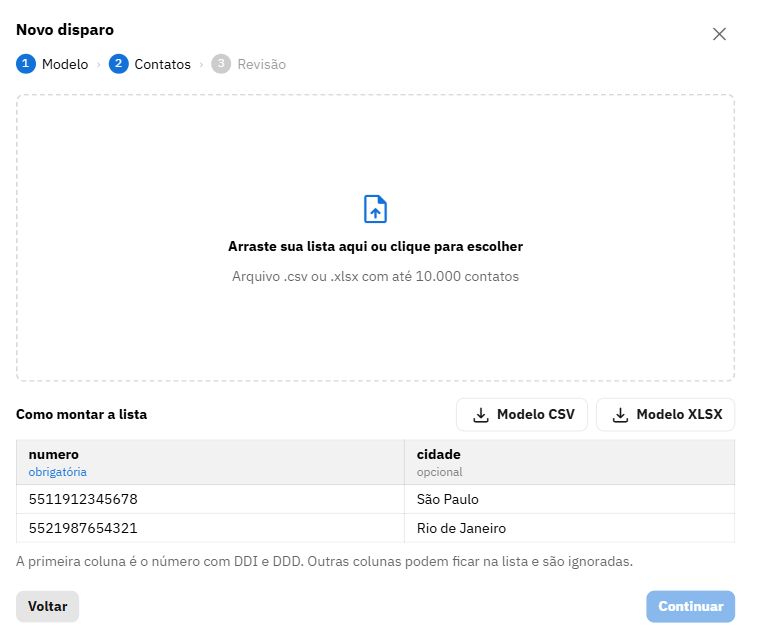Click the step 1 circle beside Modelo

(x=26, y=64)
